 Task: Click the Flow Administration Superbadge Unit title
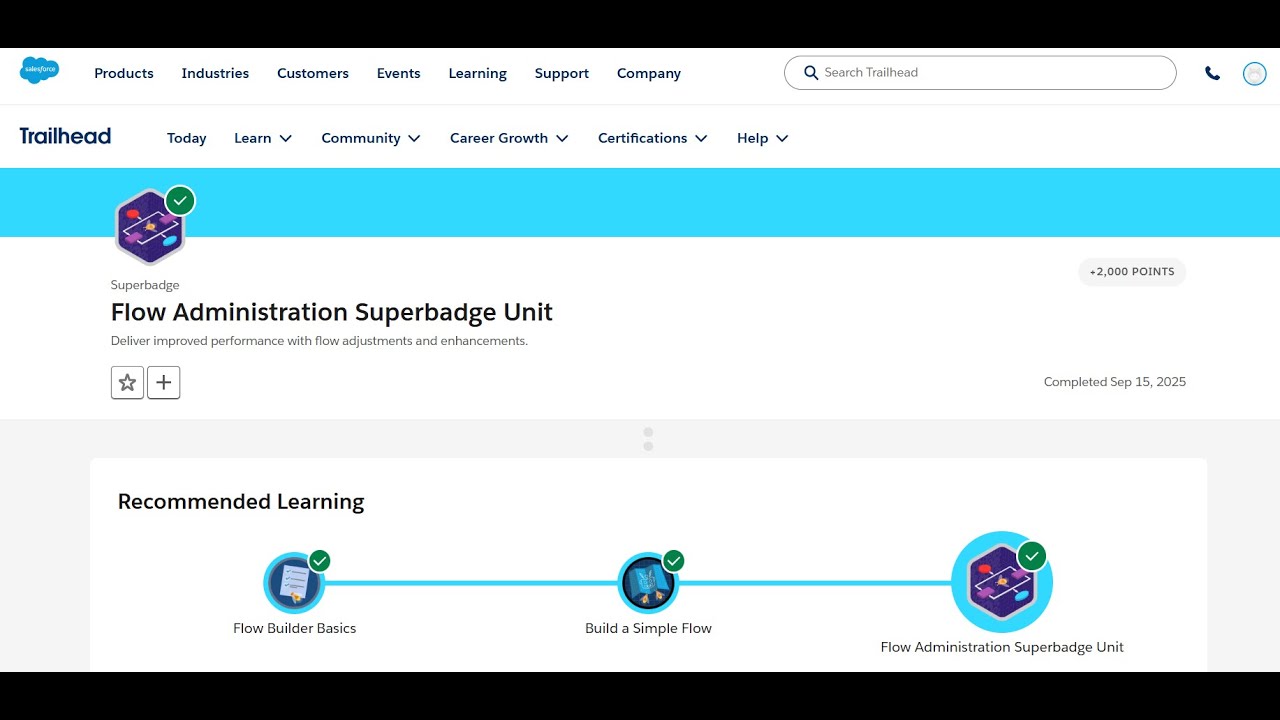(x=332, y=312)
